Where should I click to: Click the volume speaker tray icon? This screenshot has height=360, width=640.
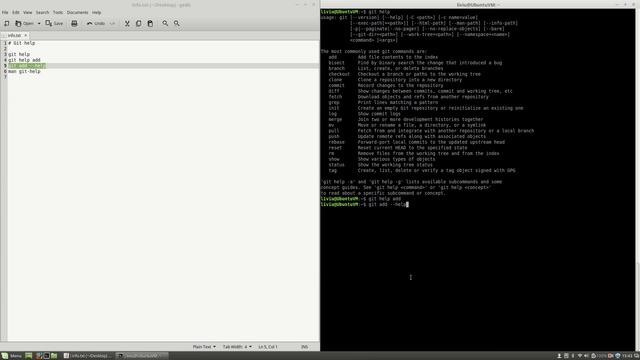[x=586, y=356]
